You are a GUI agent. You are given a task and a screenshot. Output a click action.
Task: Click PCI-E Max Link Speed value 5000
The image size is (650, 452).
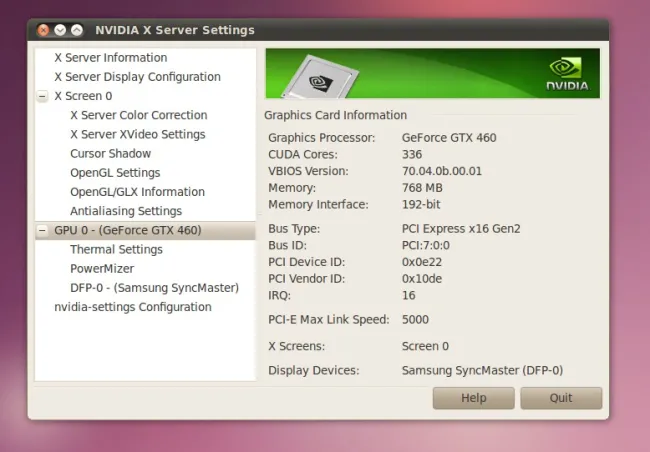pos(415,320)
